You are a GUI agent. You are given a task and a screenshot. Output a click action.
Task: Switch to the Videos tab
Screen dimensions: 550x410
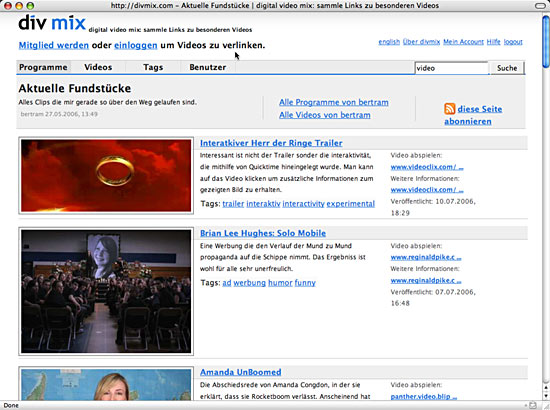(98, 67)
